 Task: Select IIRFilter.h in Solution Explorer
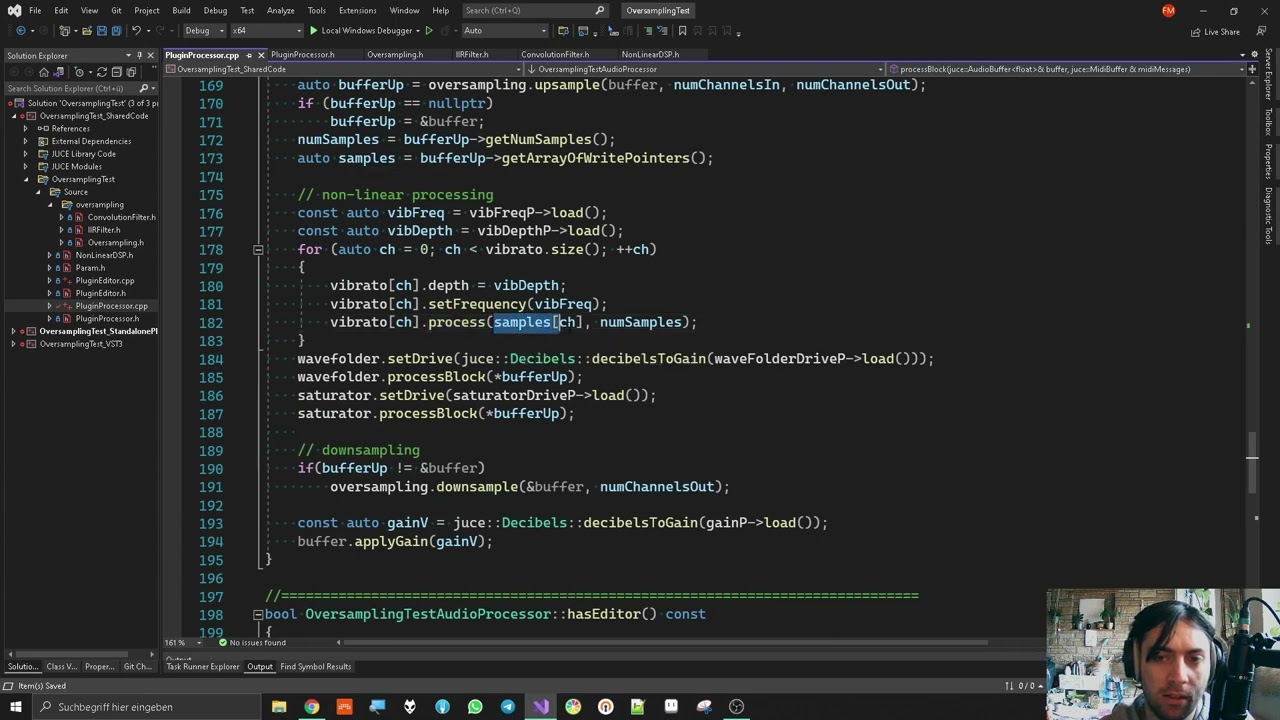104,230
